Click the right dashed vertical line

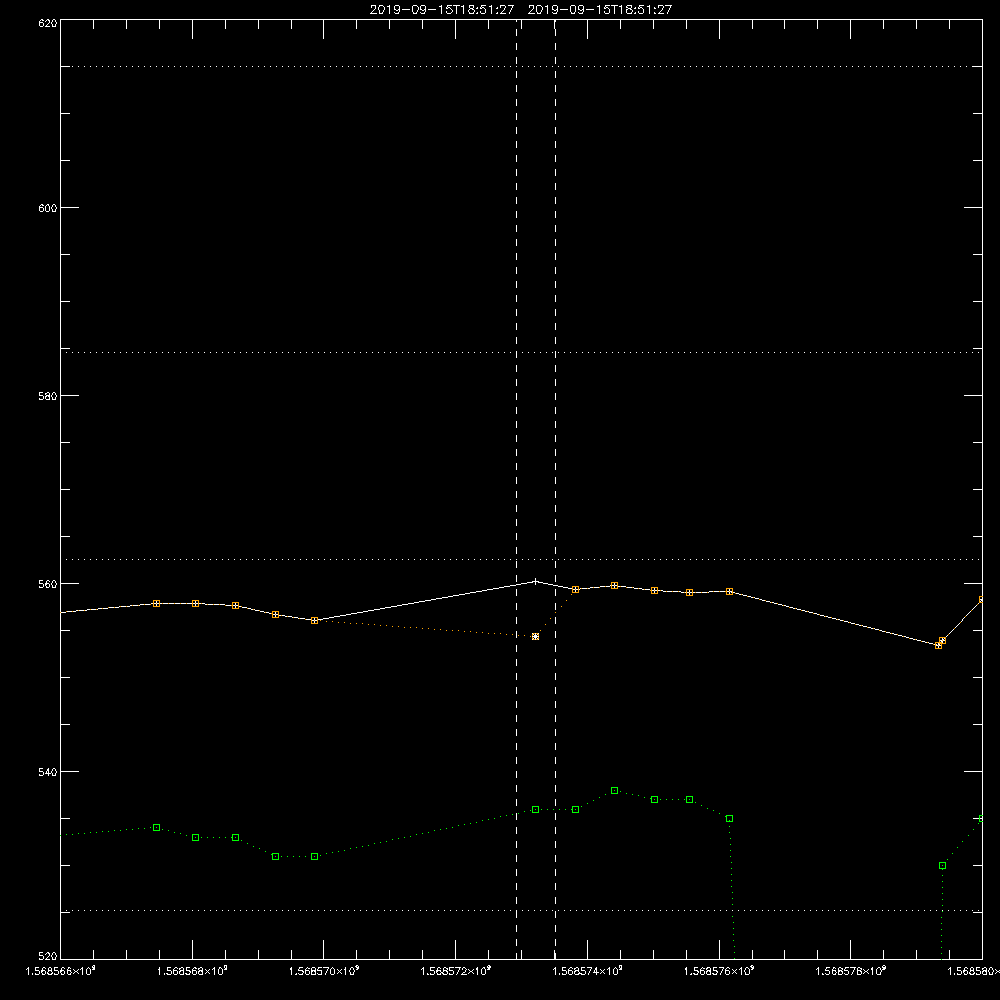555,489
